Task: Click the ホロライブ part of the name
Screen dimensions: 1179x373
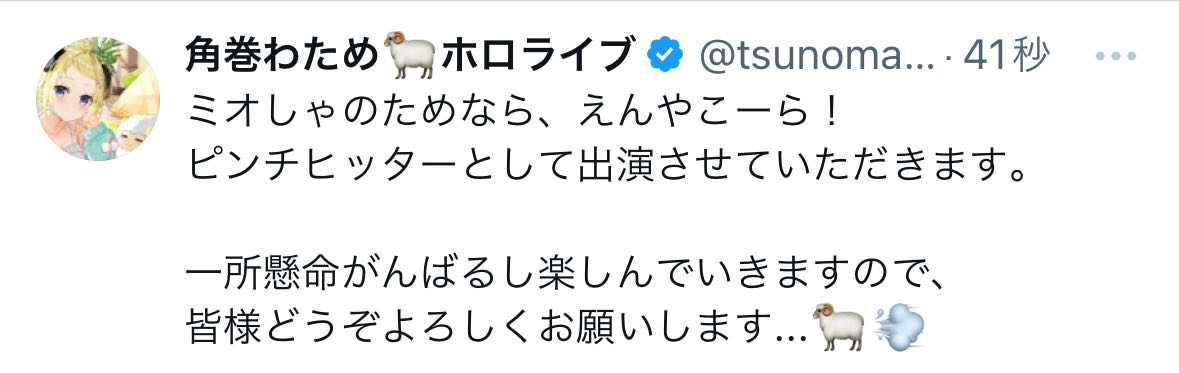Action: (536, 55)
